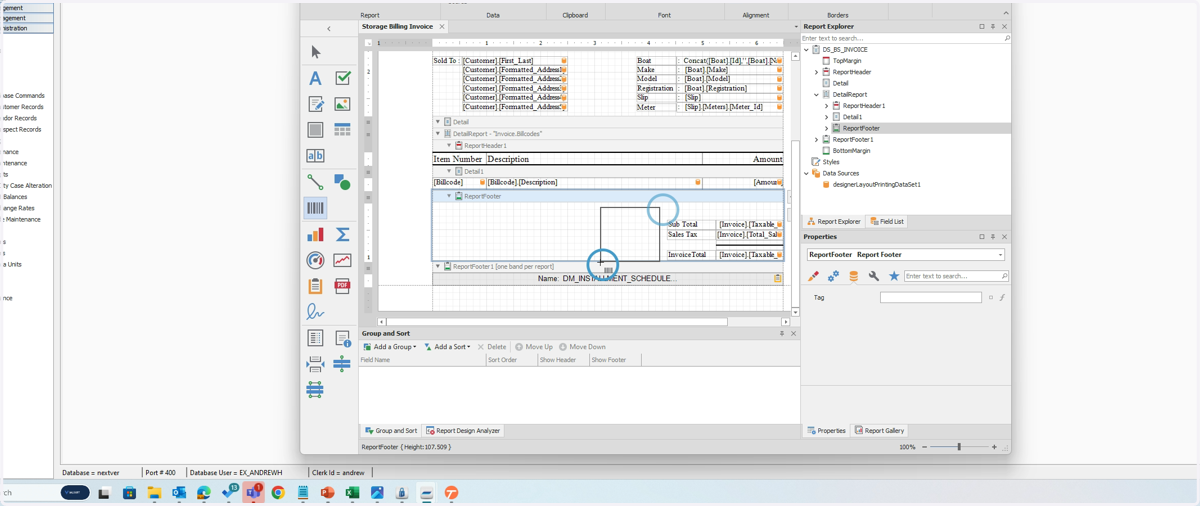
Task: Show Miscellaneous properties via wrench icon
Action: pos(873,276)
